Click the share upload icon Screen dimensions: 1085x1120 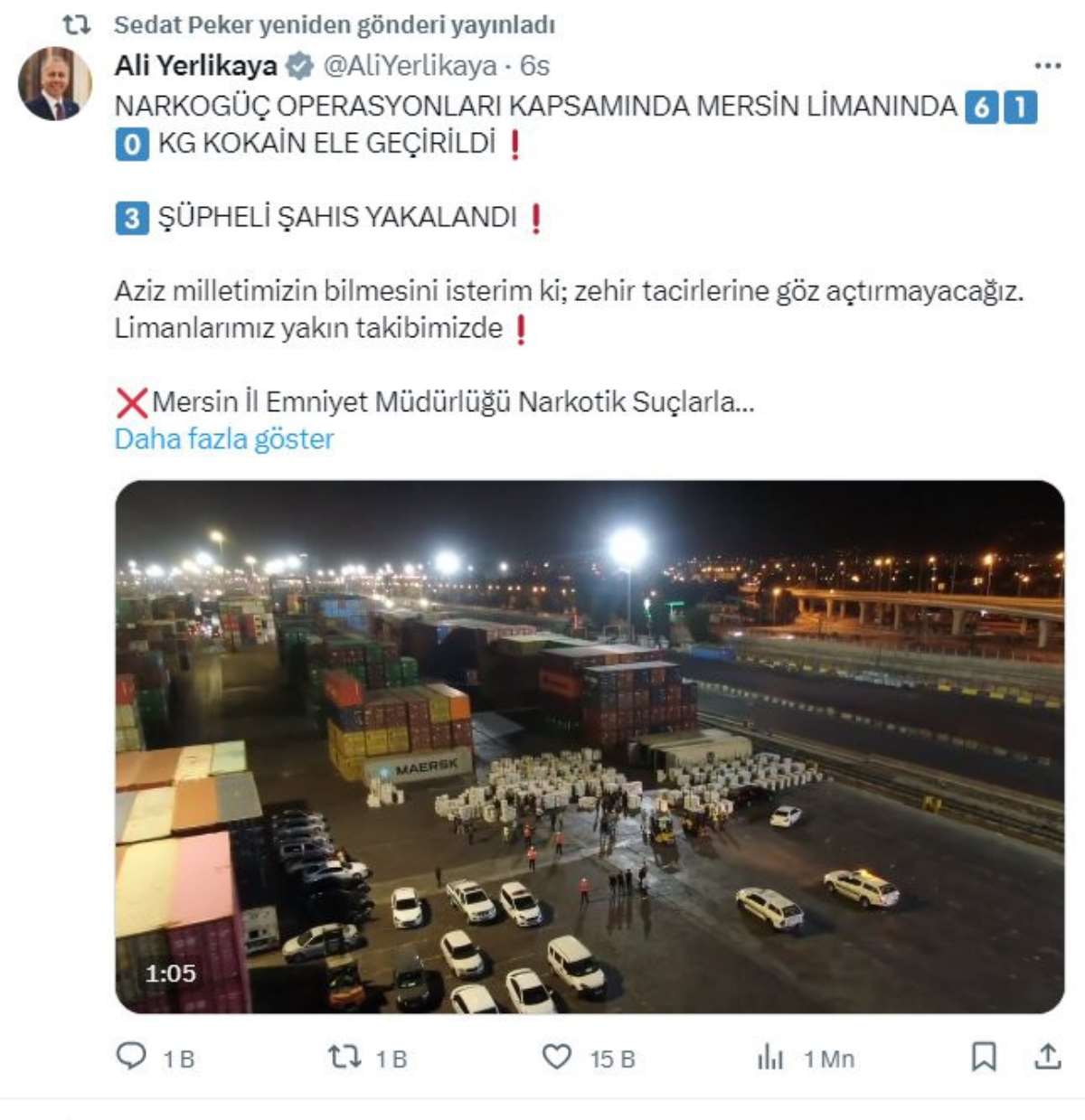point(1047,1056)
